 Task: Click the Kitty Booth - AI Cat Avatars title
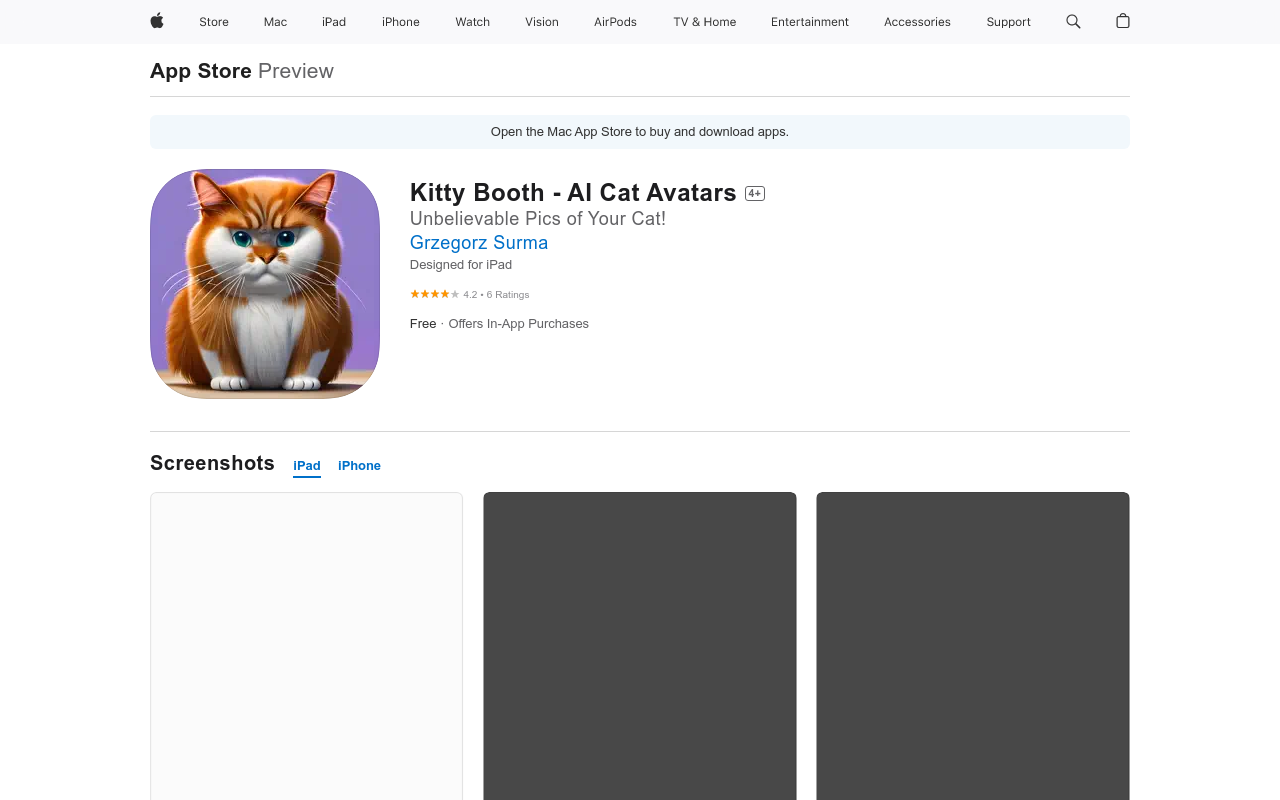point(573,193)
